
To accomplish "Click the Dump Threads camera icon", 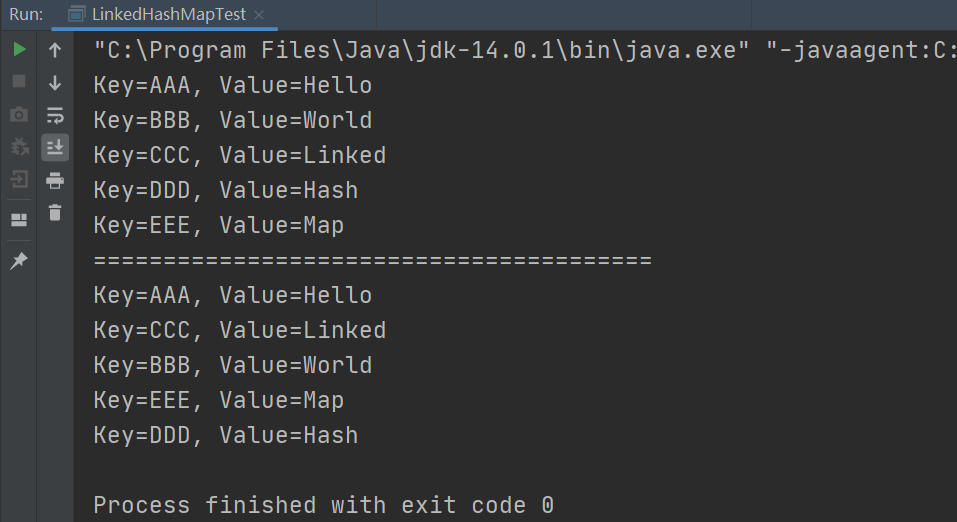I will point(19,115).
